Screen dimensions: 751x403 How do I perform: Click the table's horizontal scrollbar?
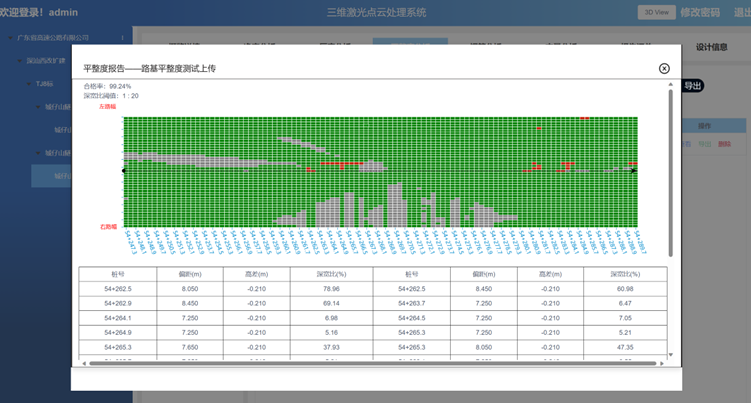pos(370,362)
